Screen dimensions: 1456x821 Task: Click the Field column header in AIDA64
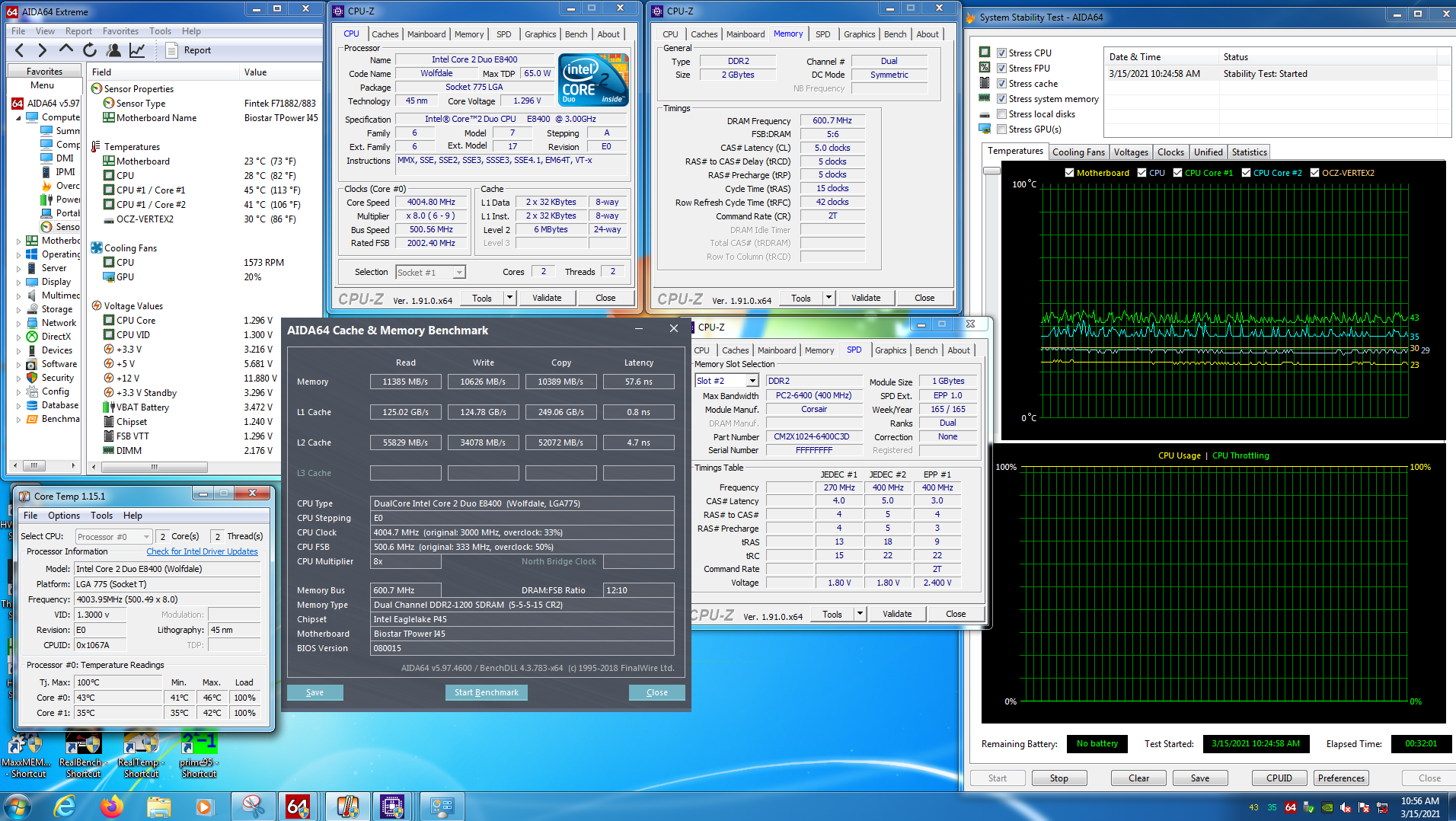pos(163,72)
